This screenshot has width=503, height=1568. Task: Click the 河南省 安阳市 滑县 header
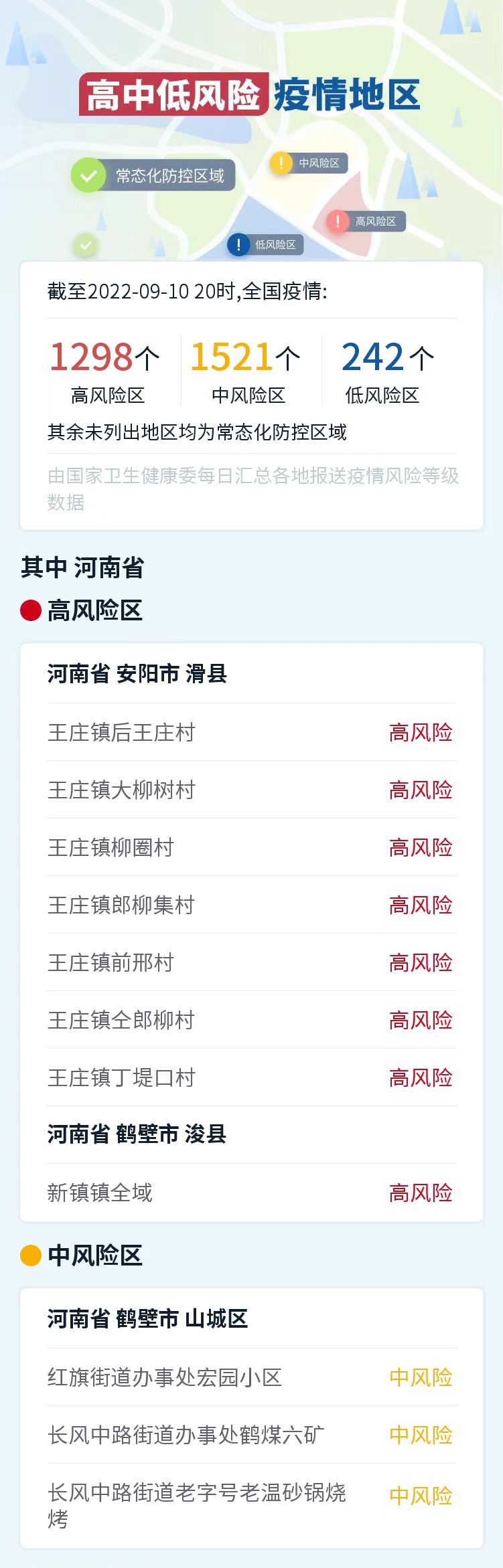click(x=137, y=673)
